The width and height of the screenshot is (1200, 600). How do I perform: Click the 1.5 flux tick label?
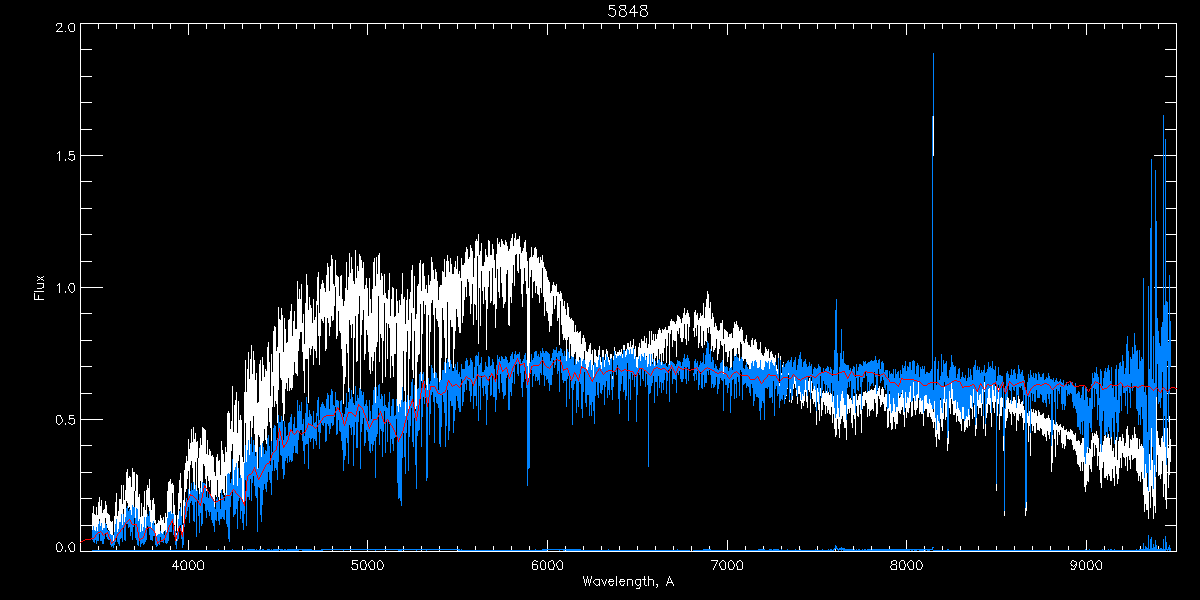point(65,157)
